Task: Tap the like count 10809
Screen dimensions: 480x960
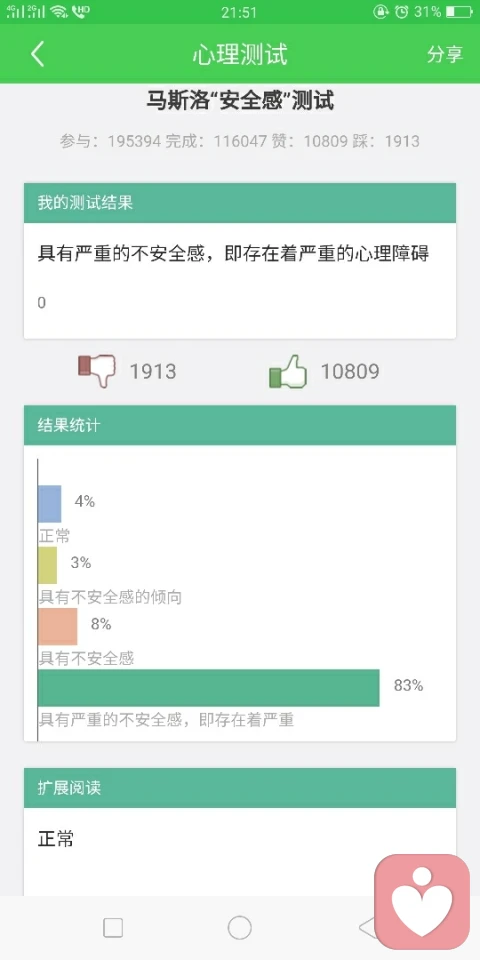Action: coord(350,371)
